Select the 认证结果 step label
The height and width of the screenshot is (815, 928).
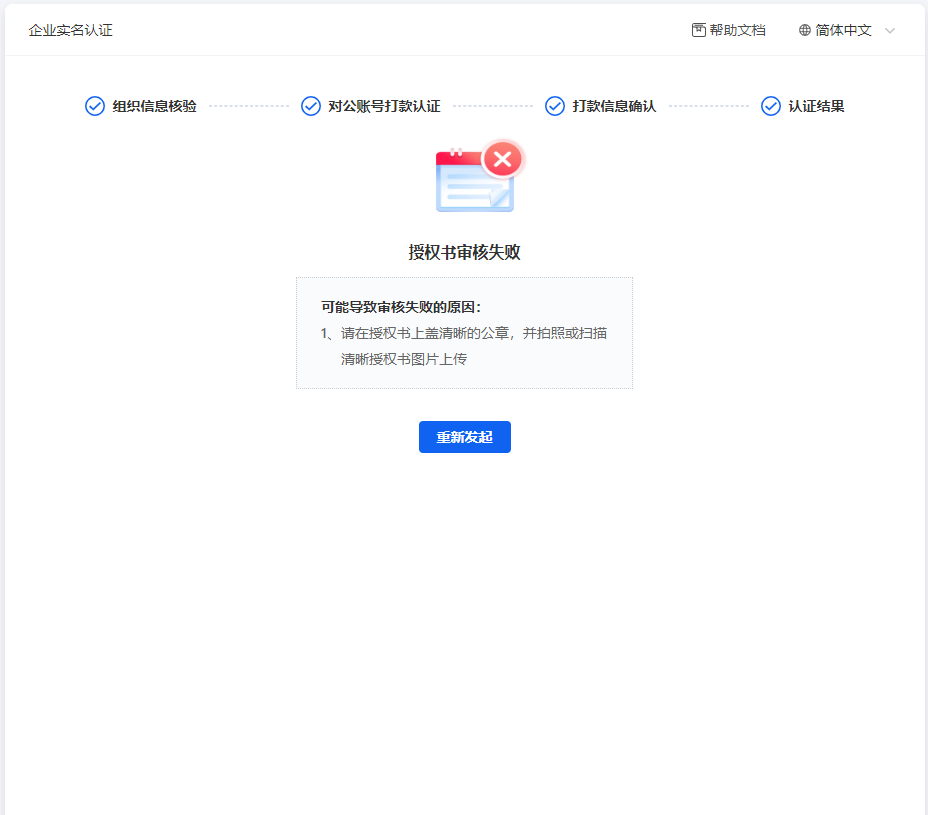(x=816, y=106)
